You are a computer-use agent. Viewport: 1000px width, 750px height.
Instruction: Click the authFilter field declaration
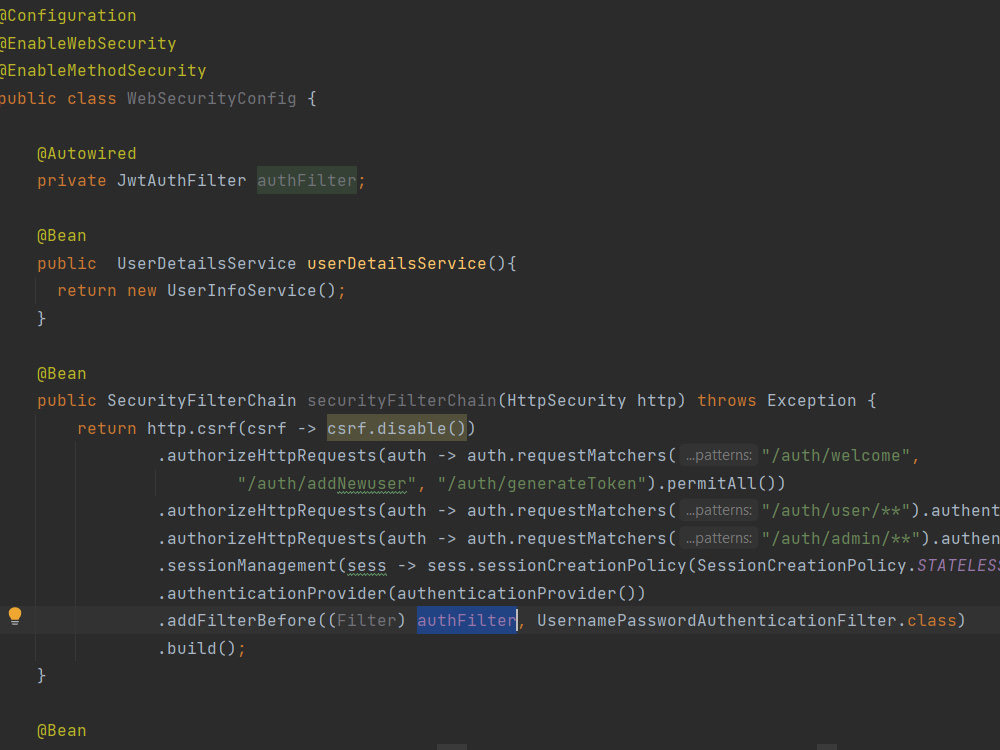[307, 180]
